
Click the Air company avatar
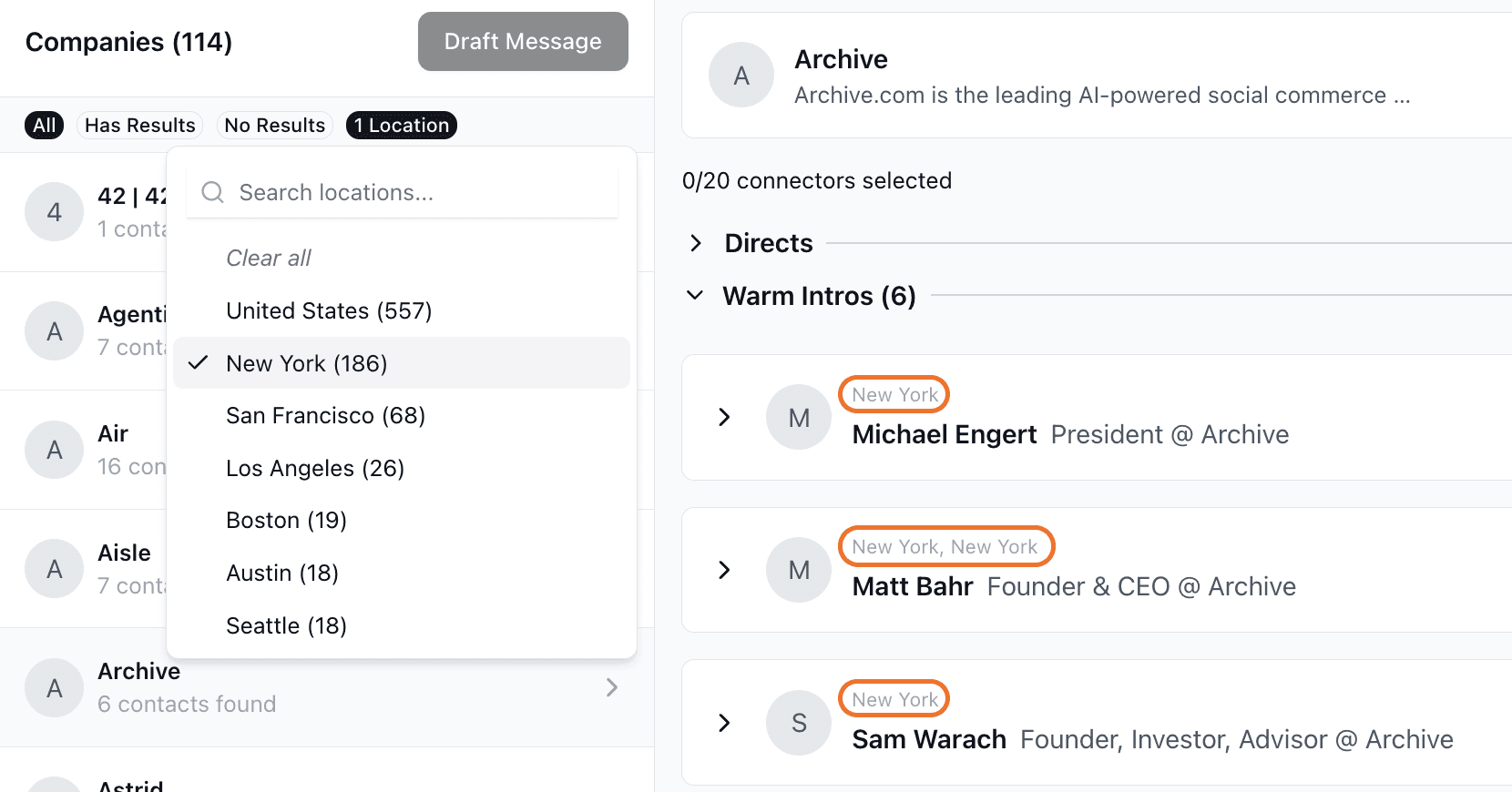point(55,450)
